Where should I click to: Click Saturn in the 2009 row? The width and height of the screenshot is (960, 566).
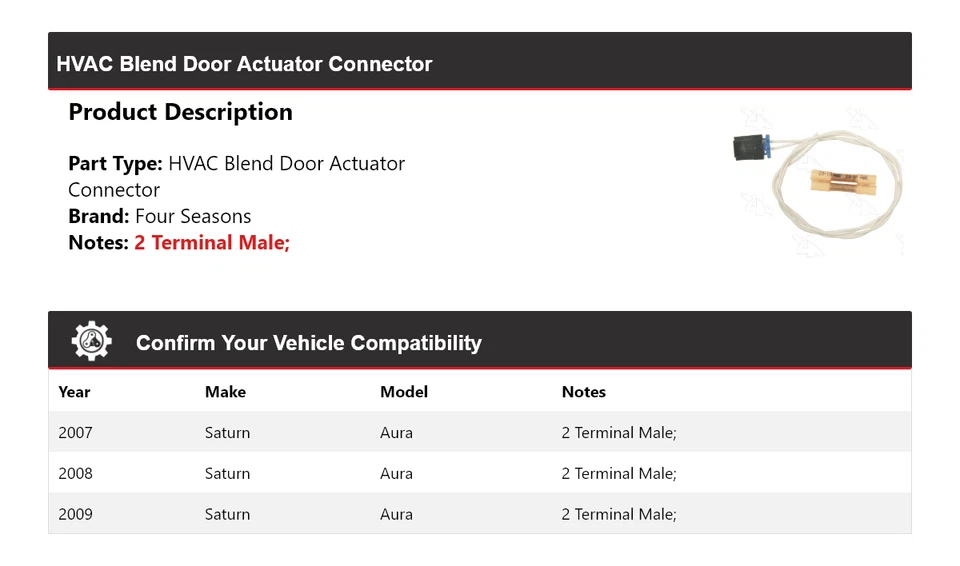pyautogui.click(x=227, y=515)
